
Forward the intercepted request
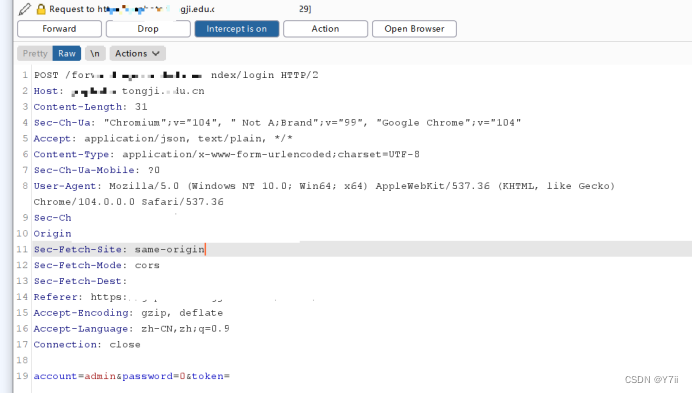click(59, 29)
